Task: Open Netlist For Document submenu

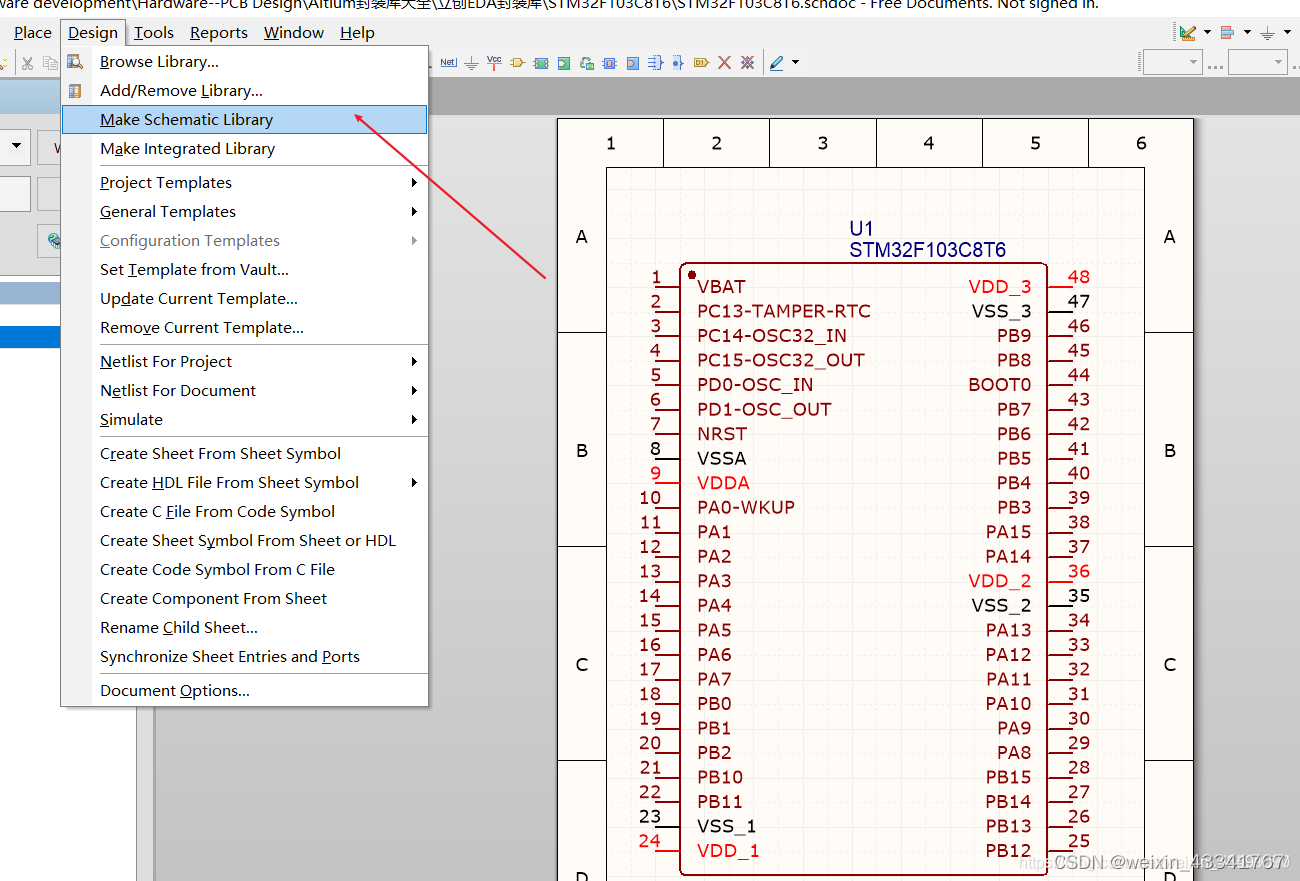Action: click(245, 391)
